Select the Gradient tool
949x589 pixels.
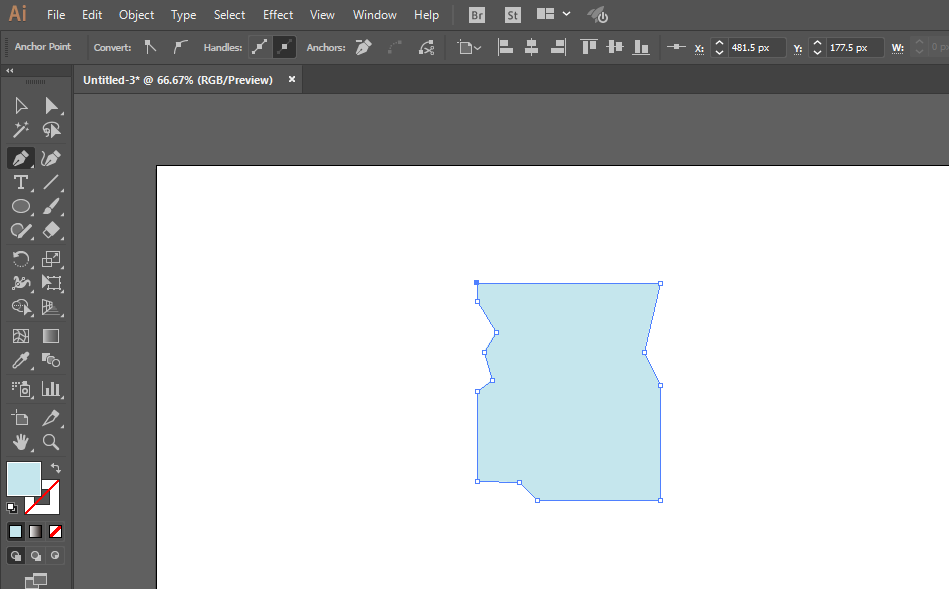click(x=51, y=336)
